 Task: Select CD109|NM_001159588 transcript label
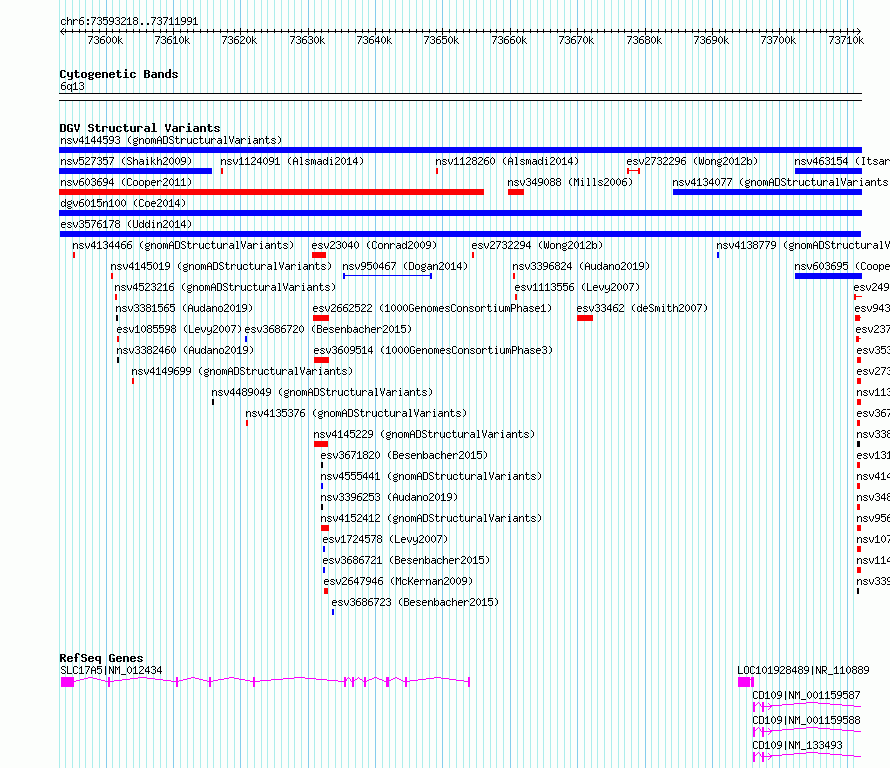[x=806, y=720]
